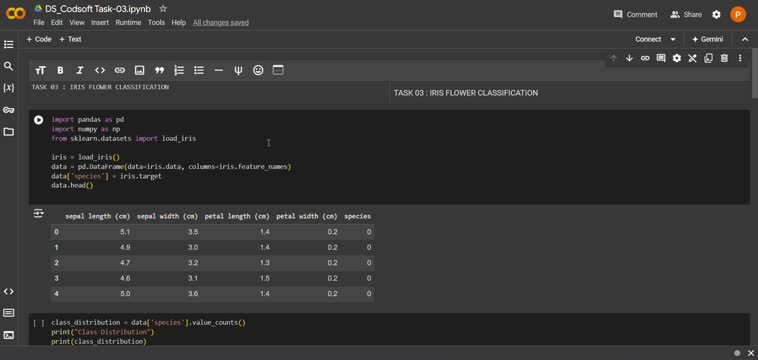Image resolution: width=758 pixels, height=360 pixels.
Task: Collapse the header with chevron
Action: pyautogui.click(x=745, y=39)
